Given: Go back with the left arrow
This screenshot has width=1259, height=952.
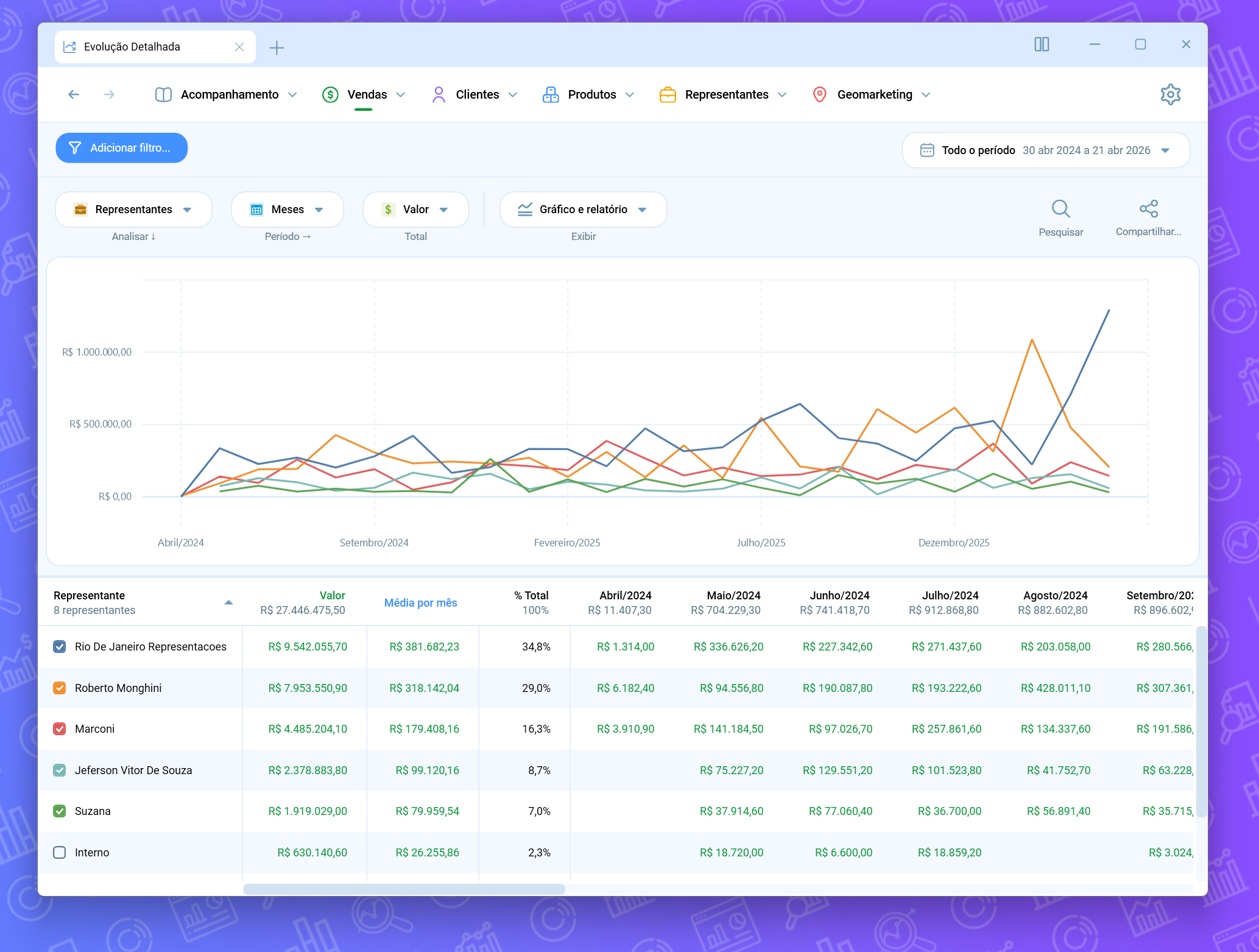Looking at the screenshot, I should (x=74, y=94).
